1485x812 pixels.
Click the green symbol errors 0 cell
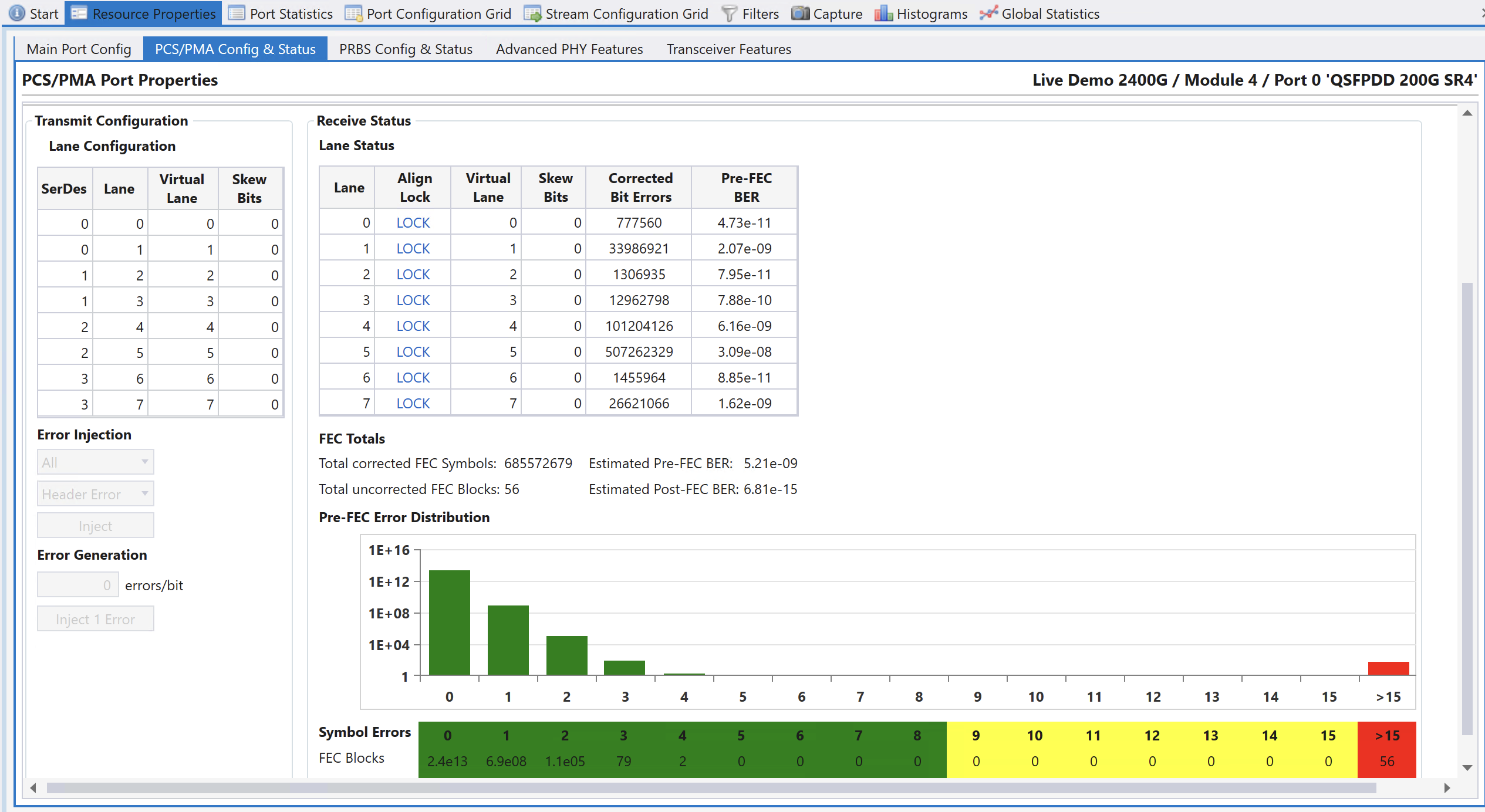[x=447, y=735]
